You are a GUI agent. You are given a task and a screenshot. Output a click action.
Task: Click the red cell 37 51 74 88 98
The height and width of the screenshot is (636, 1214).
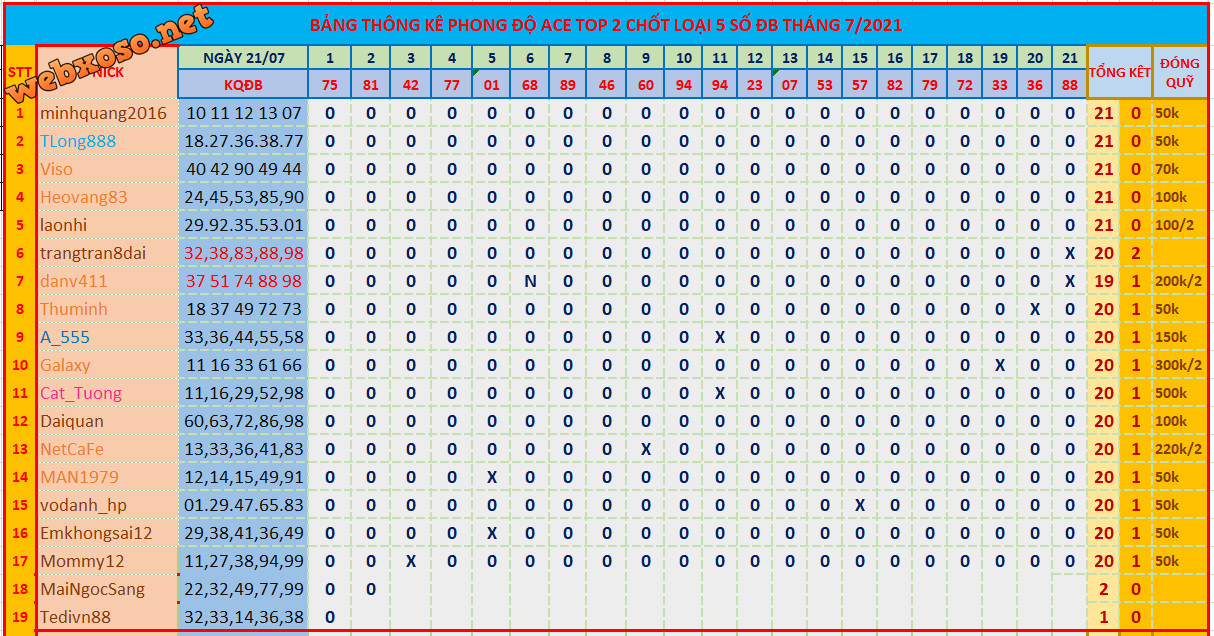(243, 281)
